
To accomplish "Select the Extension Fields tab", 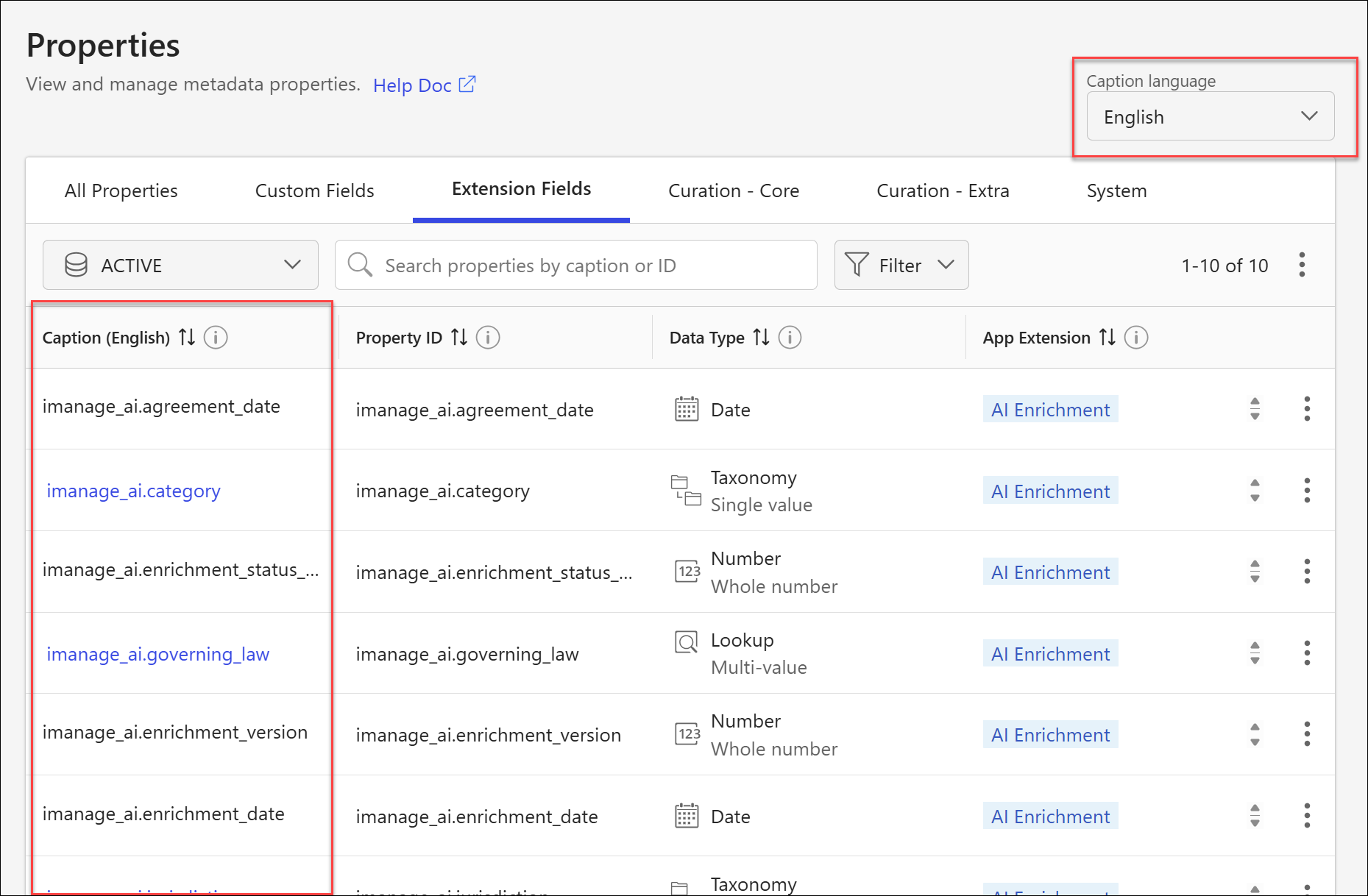I will (x=521, y=189).
